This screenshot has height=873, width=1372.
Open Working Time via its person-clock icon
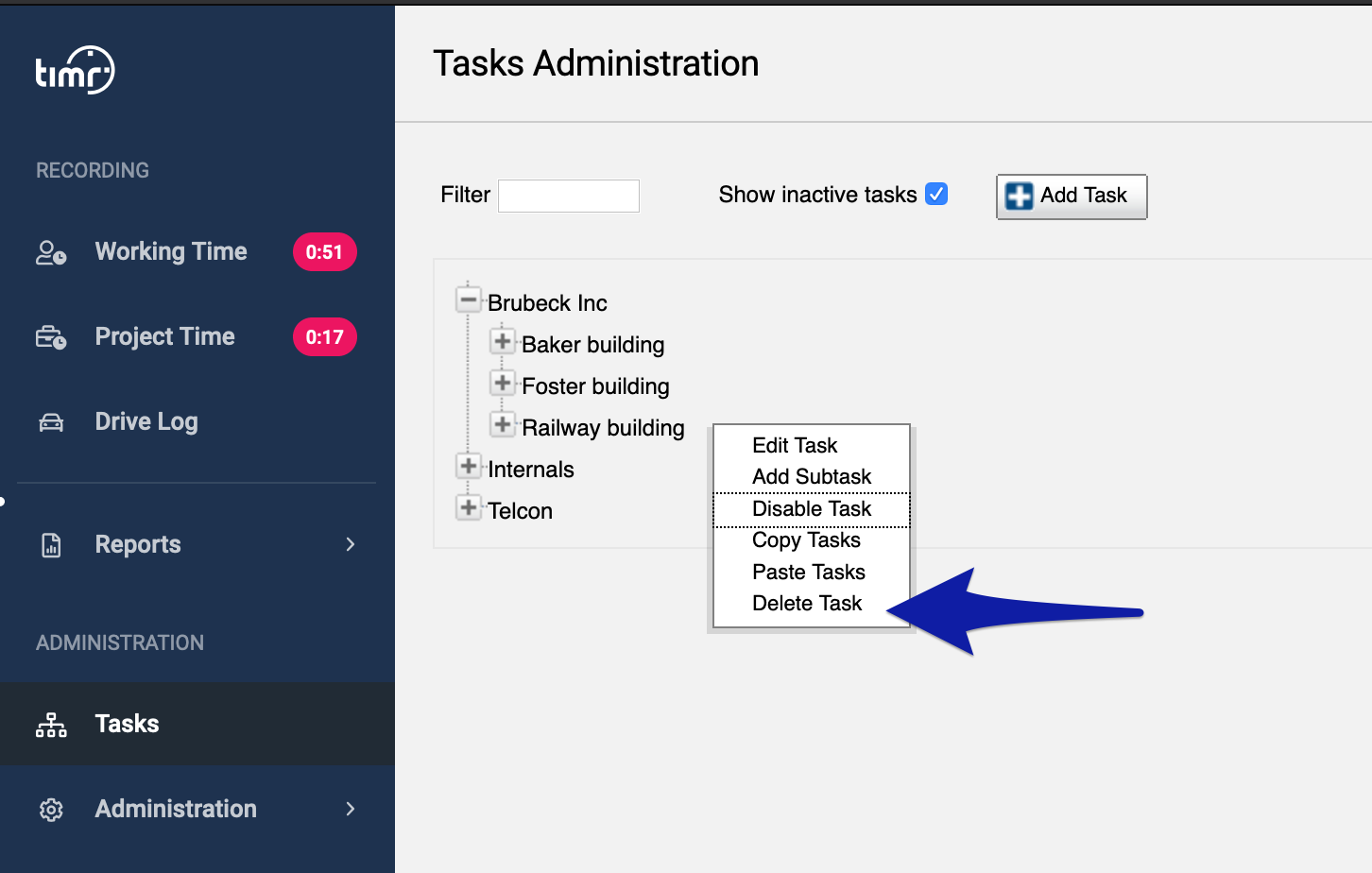(x=51, y=252)
